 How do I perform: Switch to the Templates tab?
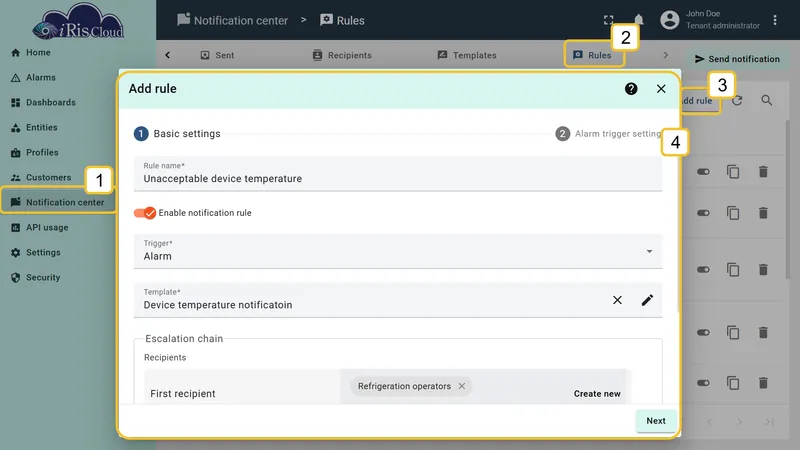[x=467, y=55]
